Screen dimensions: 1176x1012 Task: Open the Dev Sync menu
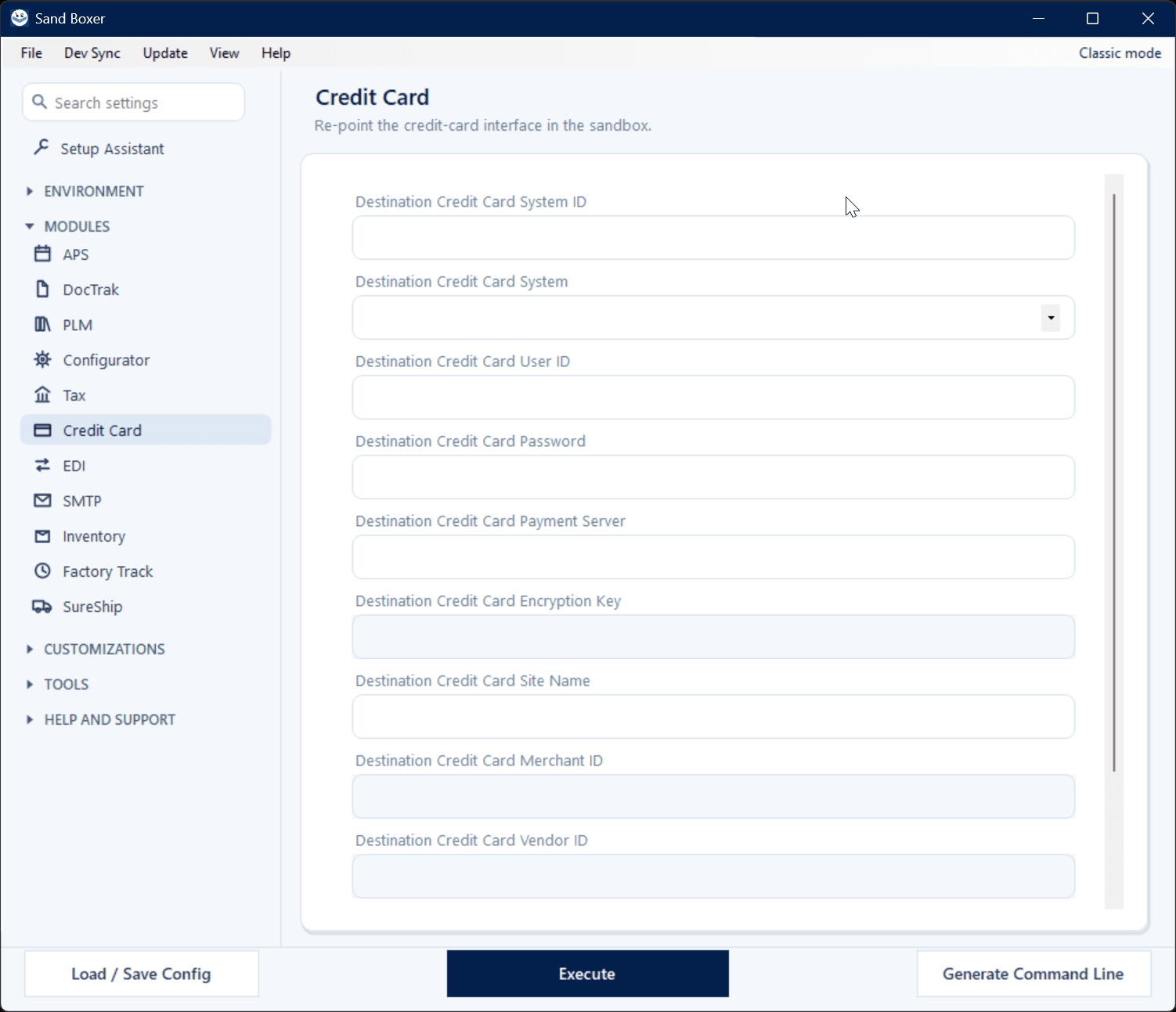pyautogui.click(x=92, y=53)
